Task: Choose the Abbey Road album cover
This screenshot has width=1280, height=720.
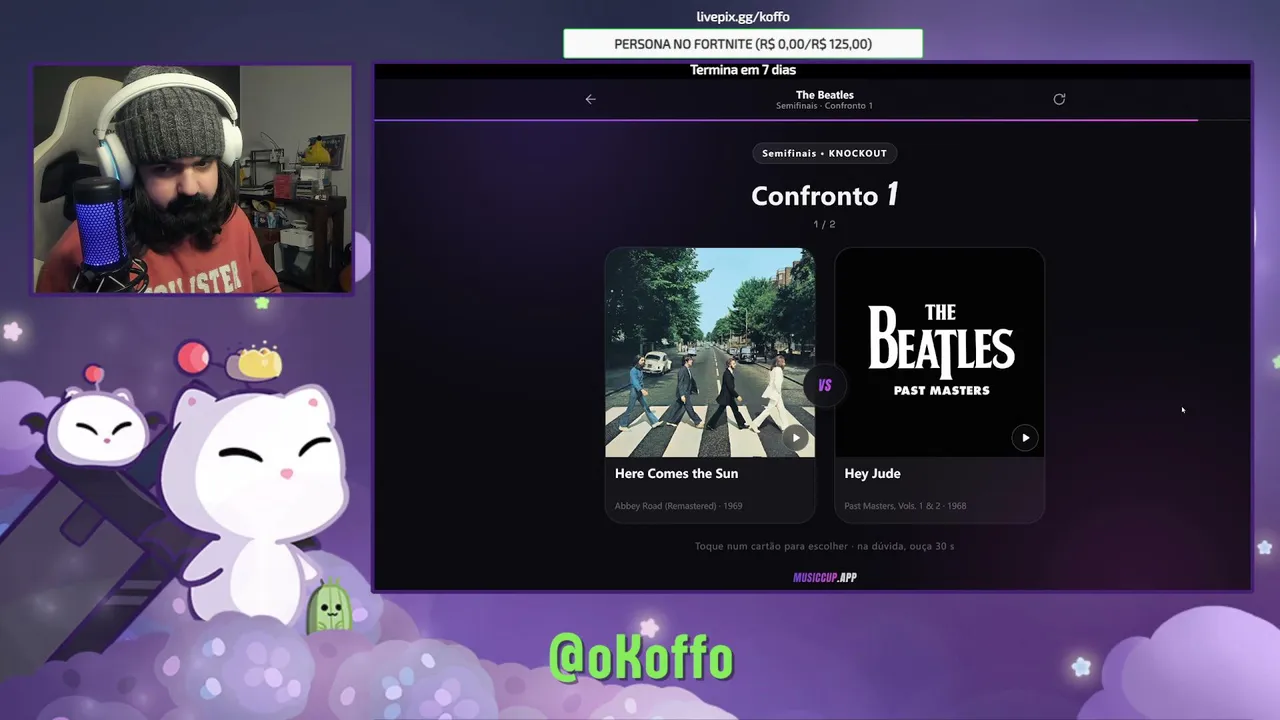Action: (x=710, y=352)
